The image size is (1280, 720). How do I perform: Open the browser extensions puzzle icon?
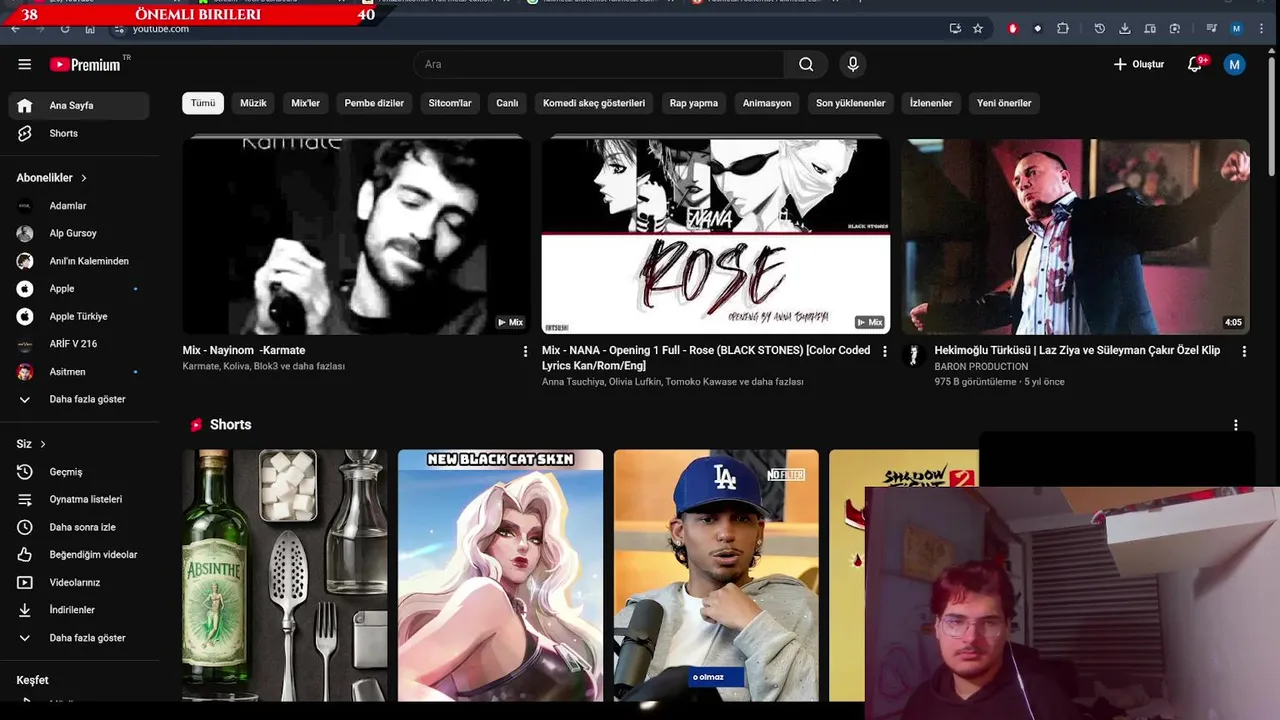(x=1063, y=29)
